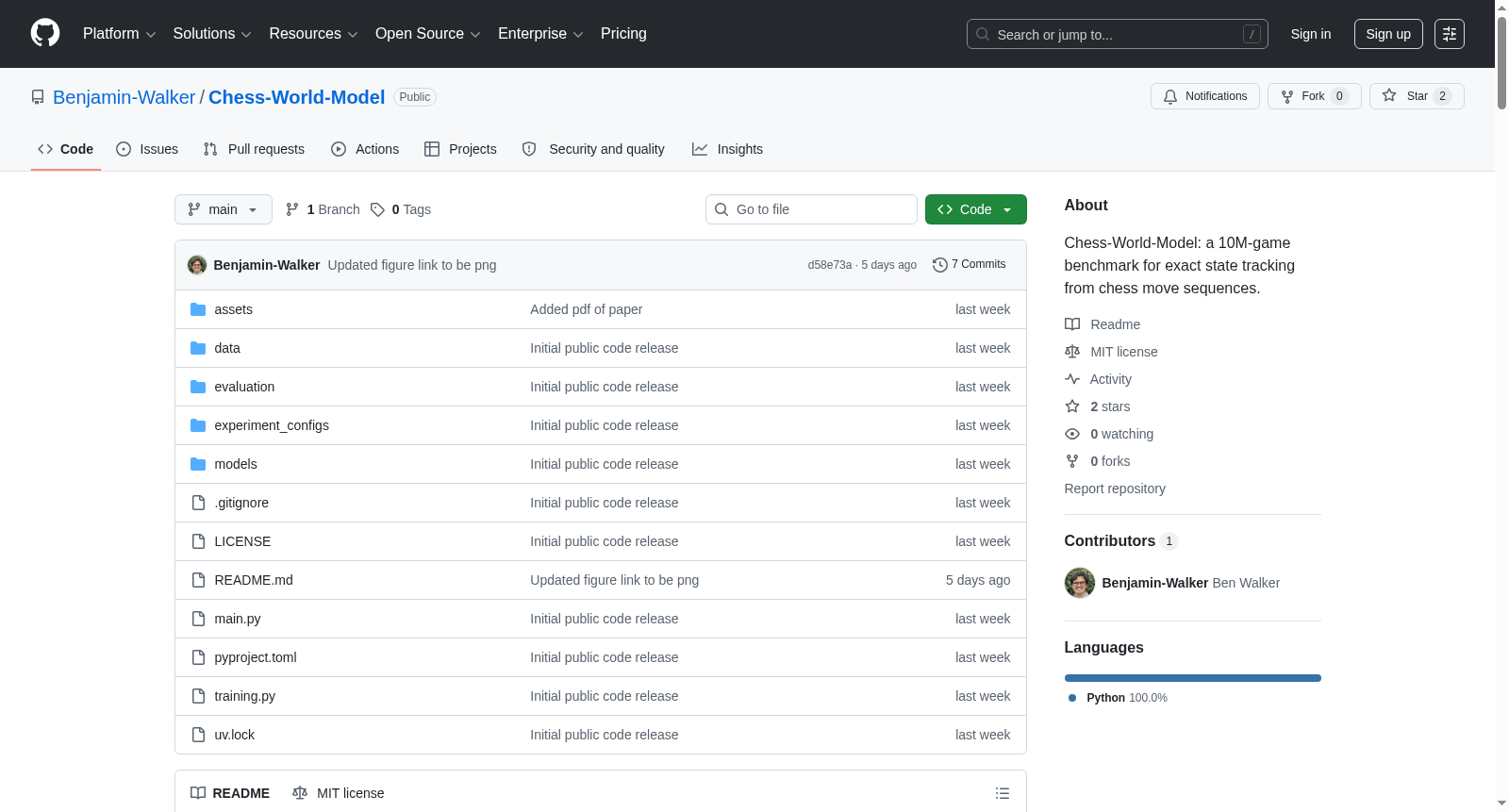The width and height of the screenshot is (1509, 812).
Task: Open the Pull requests tab
Action: click(x=254, y=149)
